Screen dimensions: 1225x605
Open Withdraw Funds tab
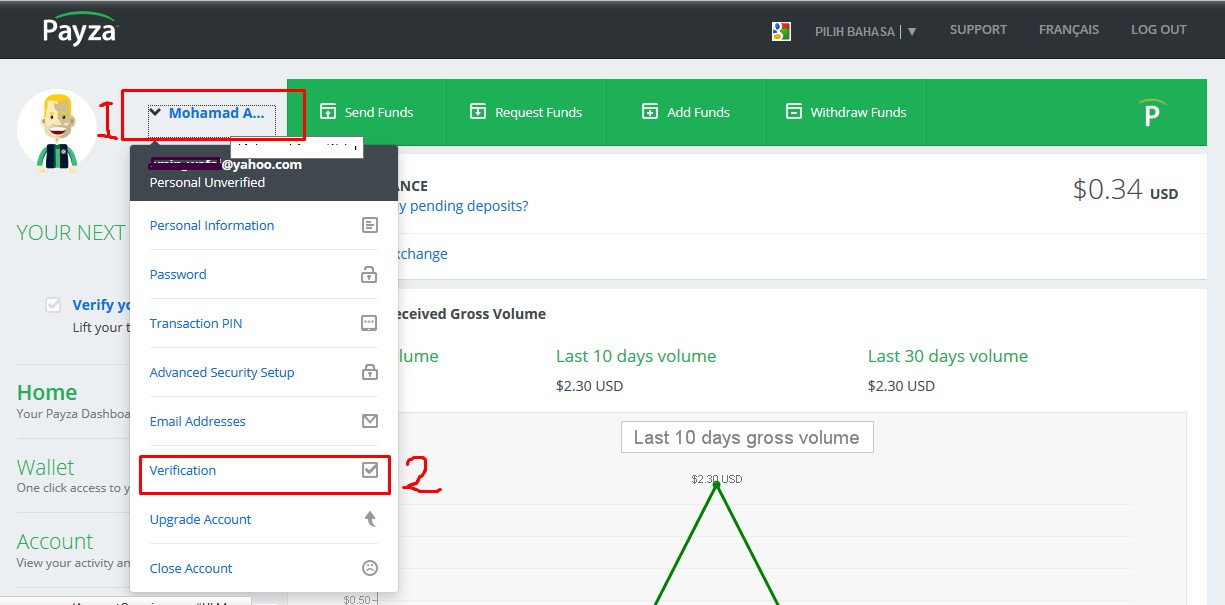(x=846, y=112)
